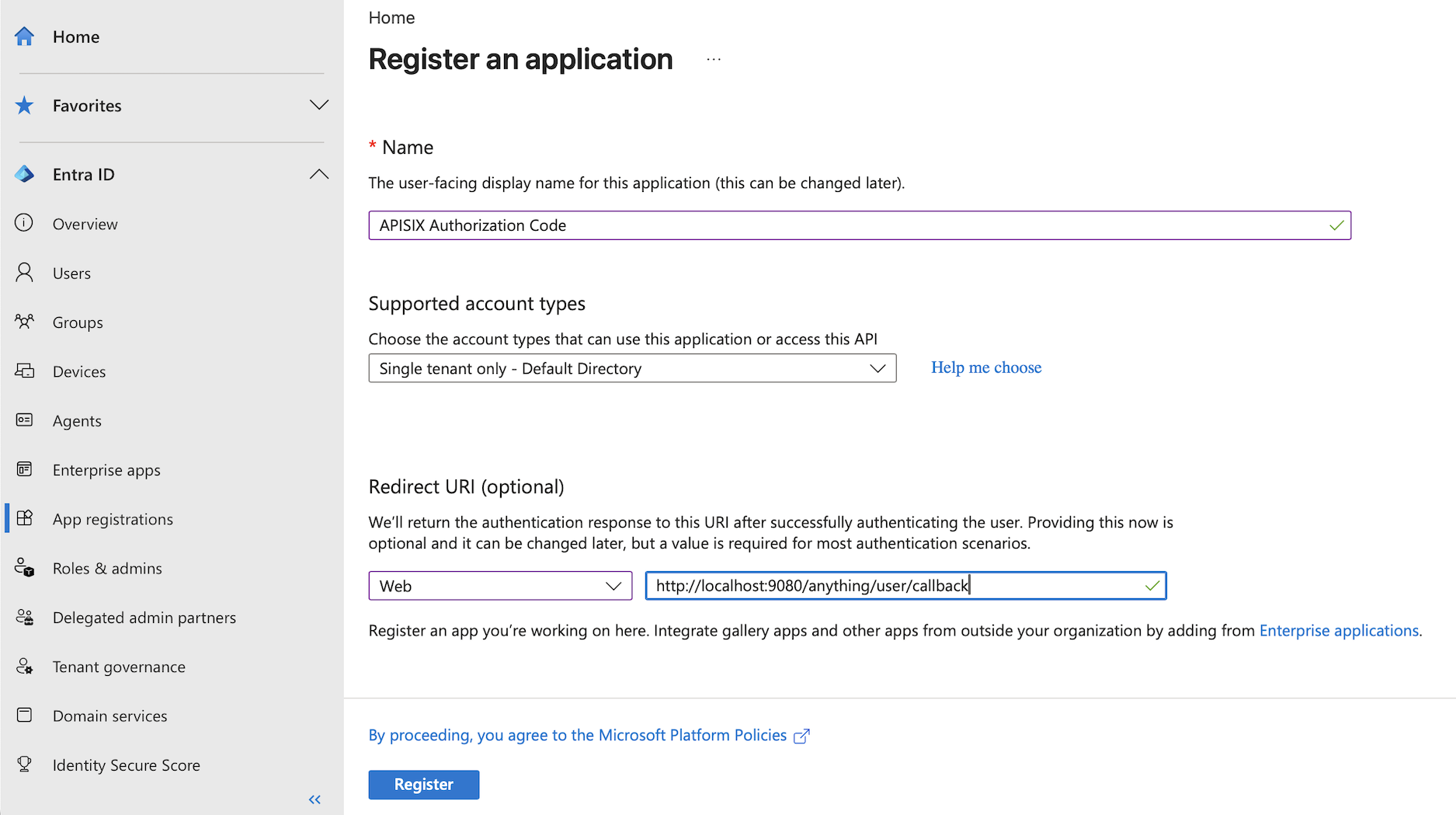1456x815 pixels.
Task: Click the application Name input field
Action: (860, 225)
